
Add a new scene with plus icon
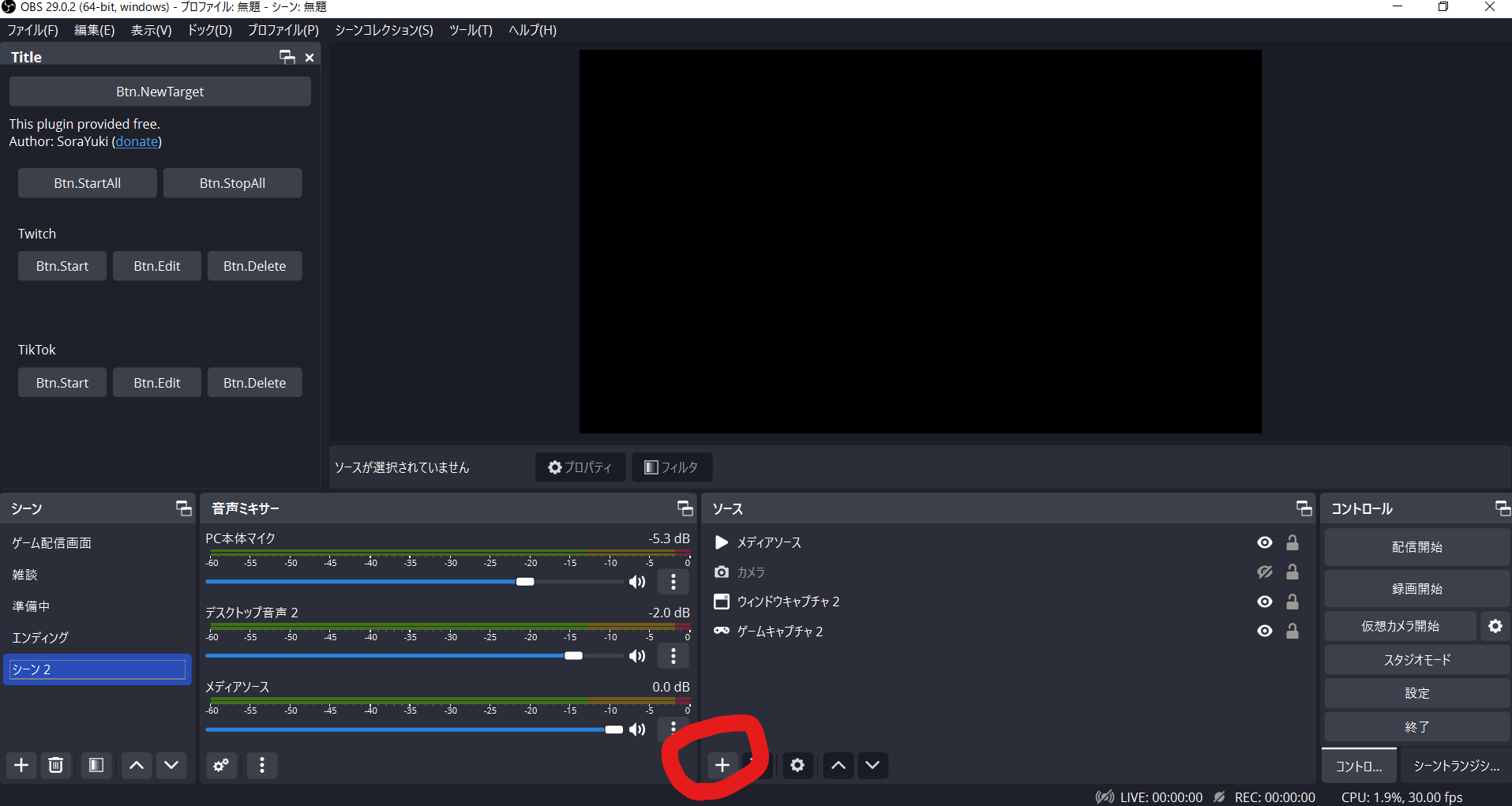[x=21, y=765]
